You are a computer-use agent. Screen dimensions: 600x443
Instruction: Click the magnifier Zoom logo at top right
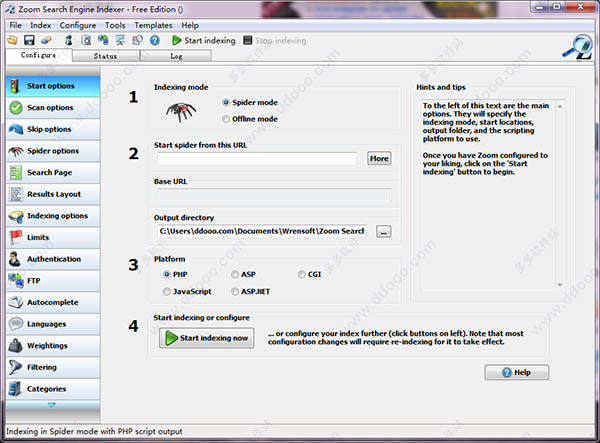(x=578, y=47)
